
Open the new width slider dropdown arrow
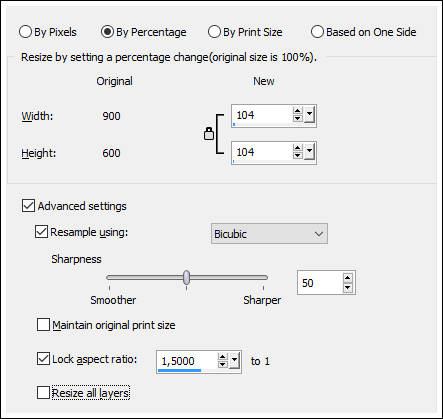(x=309, y=115)
